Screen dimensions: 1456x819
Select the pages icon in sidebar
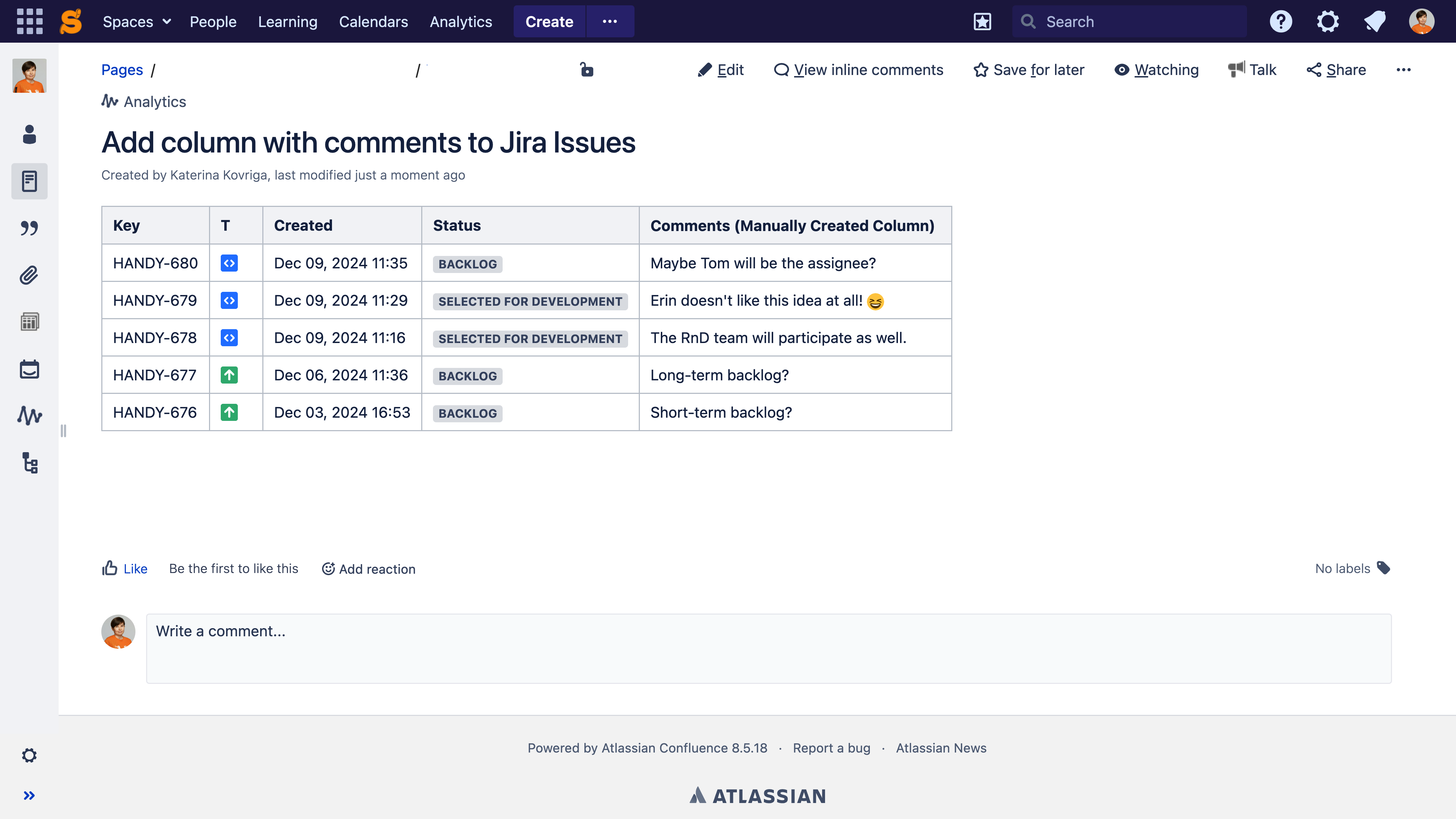point(30,181)
